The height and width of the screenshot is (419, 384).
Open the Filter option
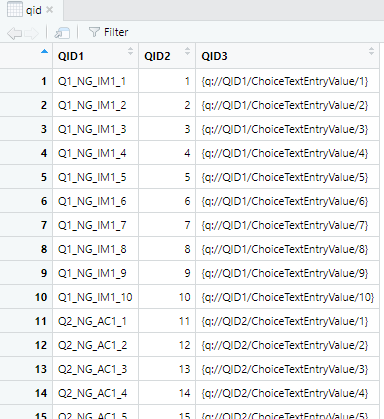point(108,32)
